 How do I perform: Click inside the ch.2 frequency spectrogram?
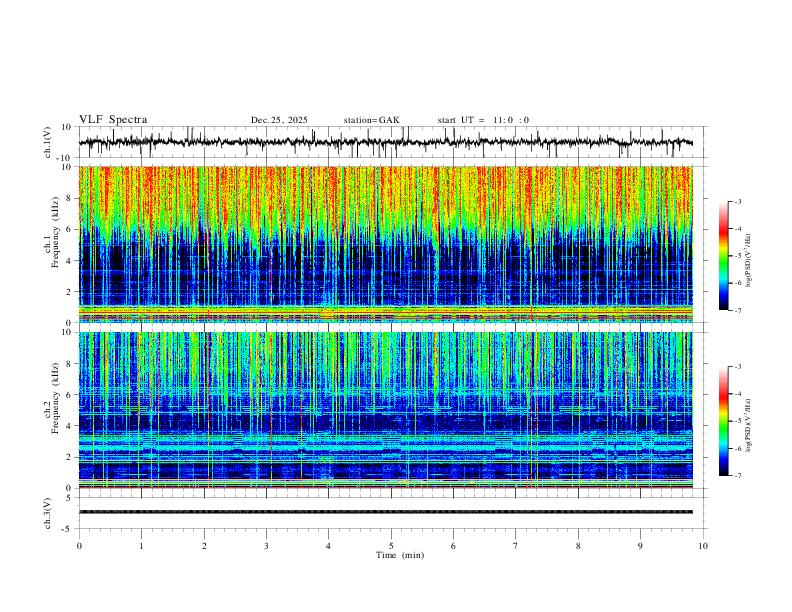coord(385,410)
